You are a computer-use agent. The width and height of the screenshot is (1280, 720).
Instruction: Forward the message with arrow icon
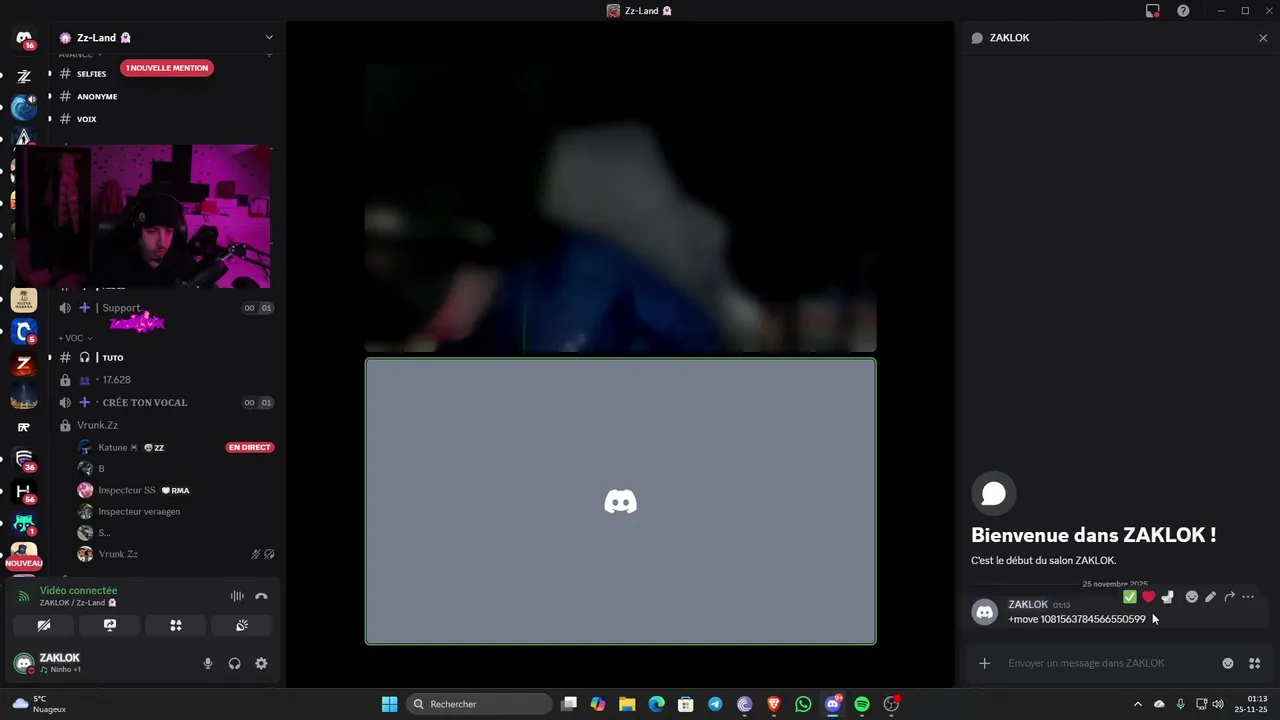coord(1229,597)
